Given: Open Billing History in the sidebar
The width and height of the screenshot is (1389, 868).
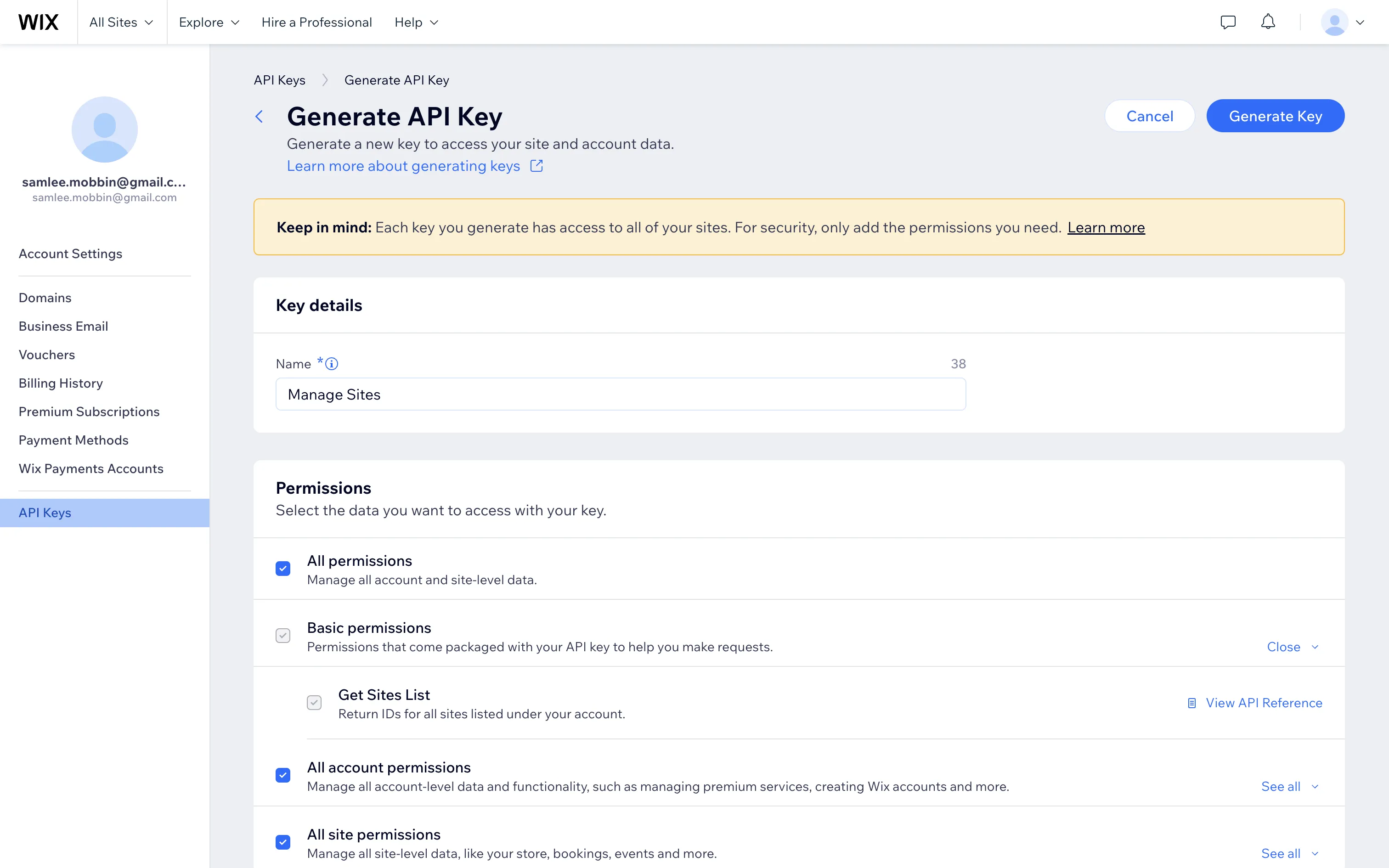Looking at the screenshot, I should 60,383.
